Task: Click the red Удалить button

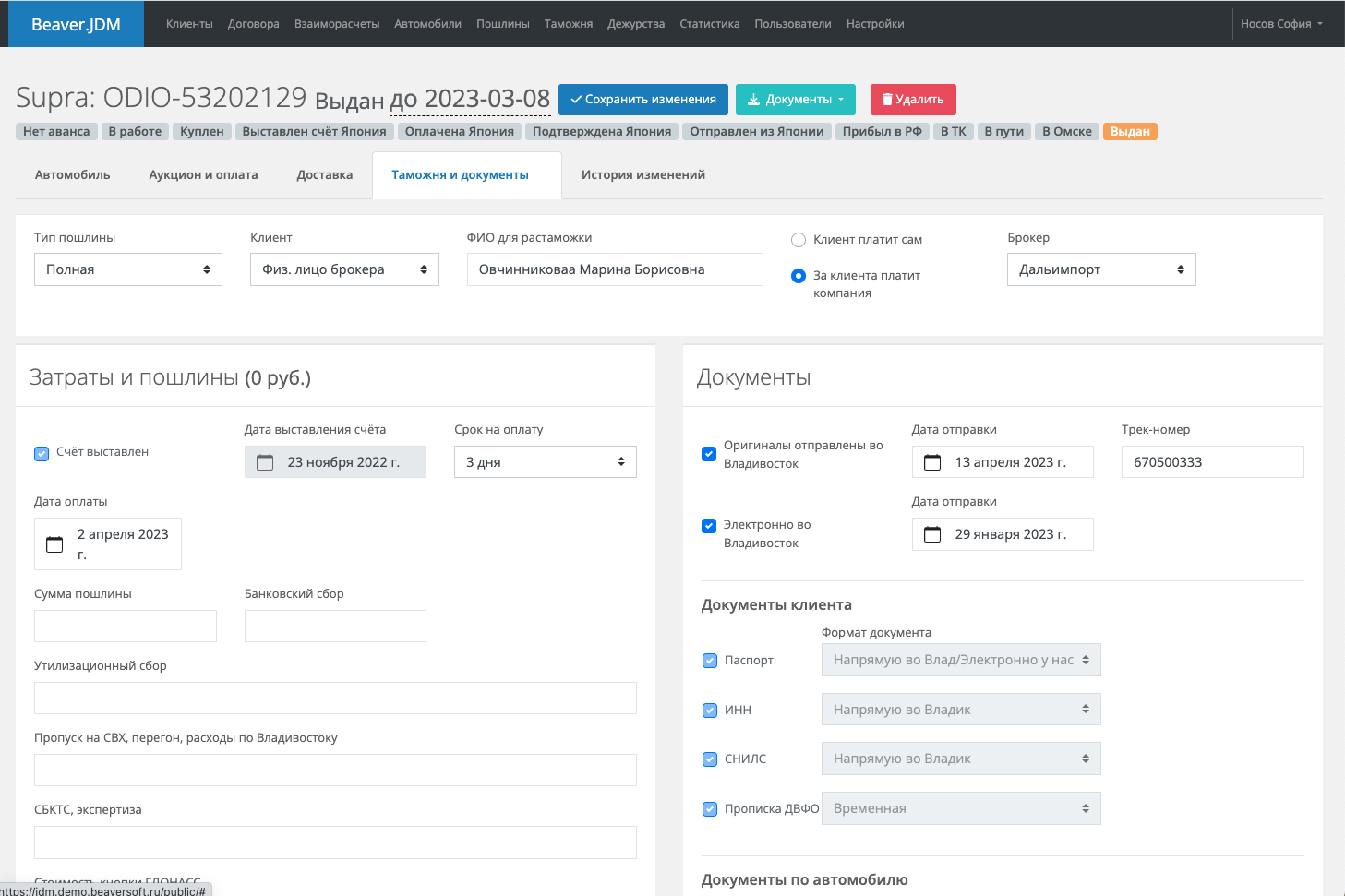Action: [913, 100]
